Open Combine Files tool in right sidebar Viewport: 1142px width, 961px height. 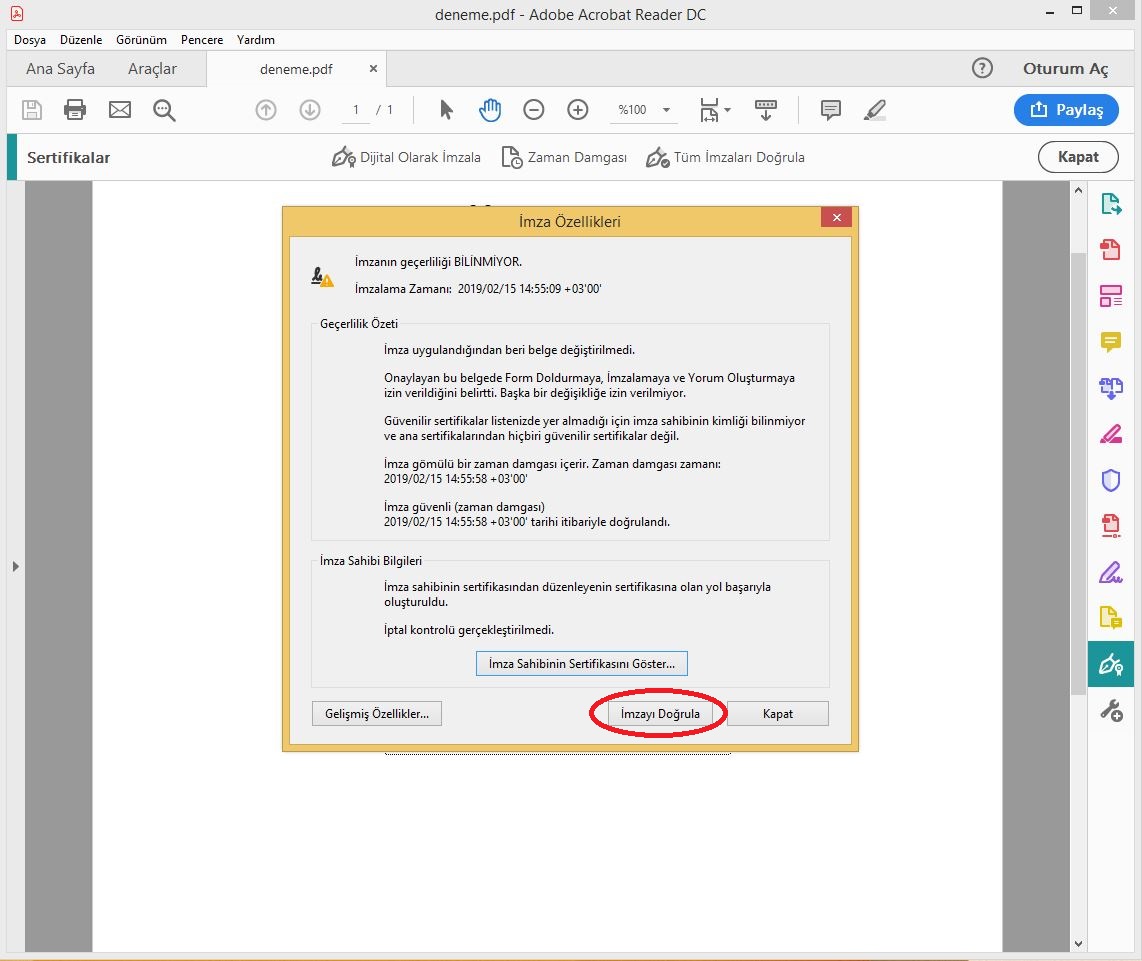[1111, 388]
